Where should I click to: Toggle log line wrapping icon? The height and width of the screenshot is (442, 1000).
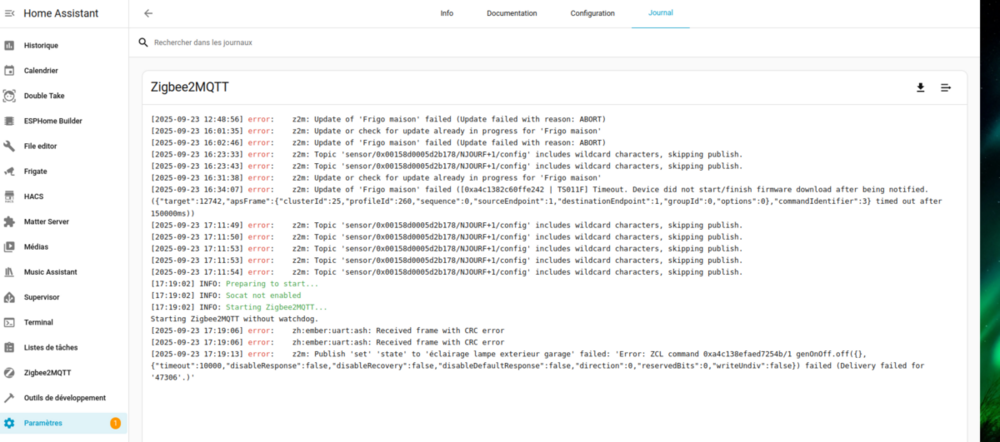tap(946, 88)
